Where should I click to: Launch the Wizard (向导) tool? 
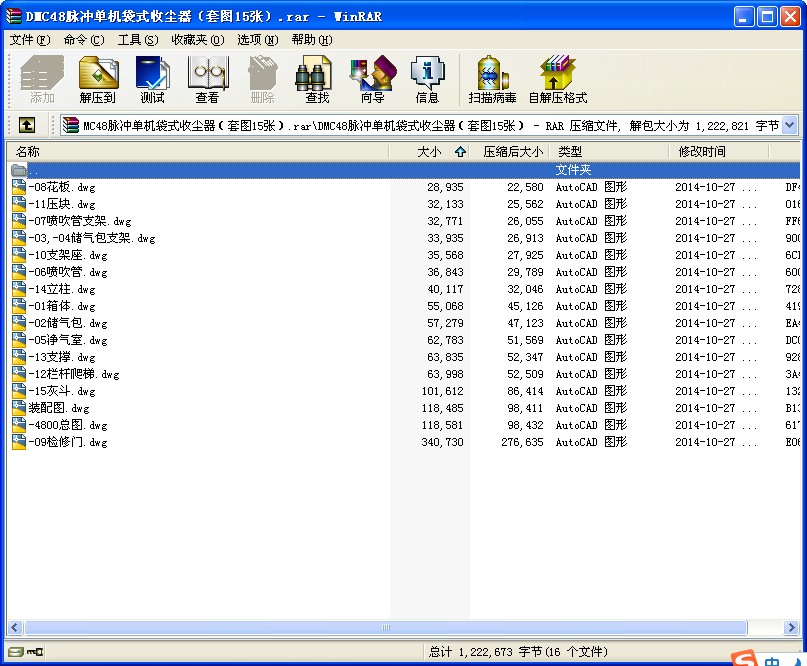tap(373, 79)
